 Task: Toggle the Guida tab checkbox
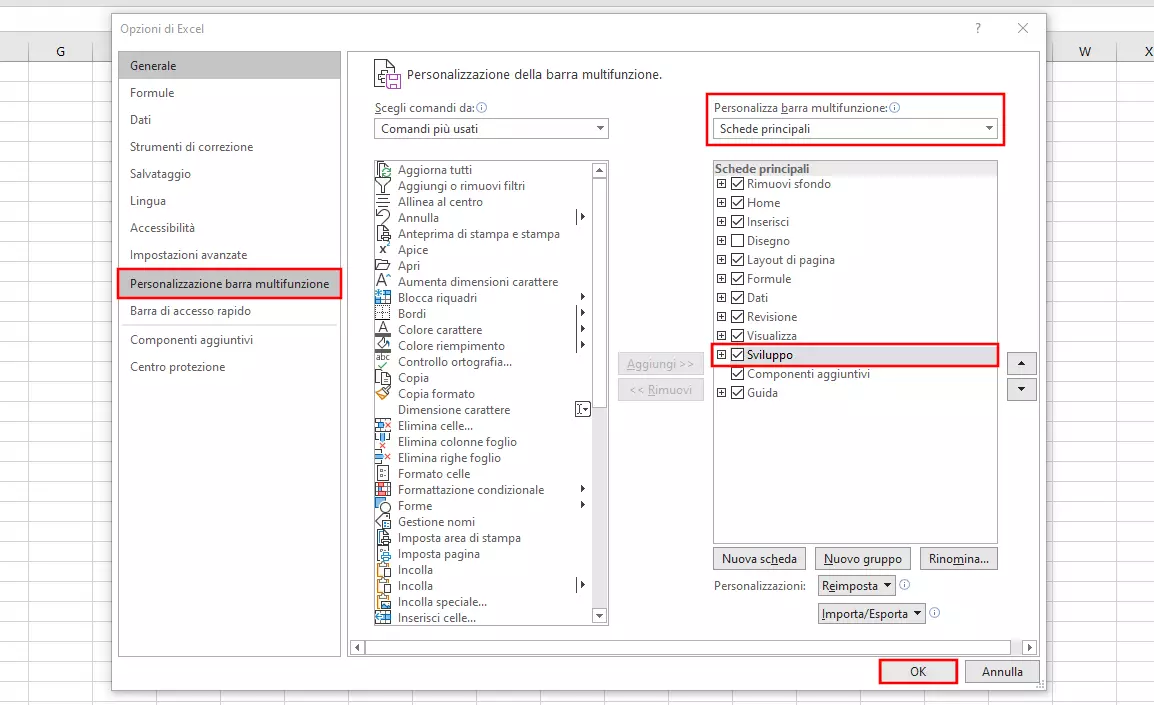tap(735, 392)
